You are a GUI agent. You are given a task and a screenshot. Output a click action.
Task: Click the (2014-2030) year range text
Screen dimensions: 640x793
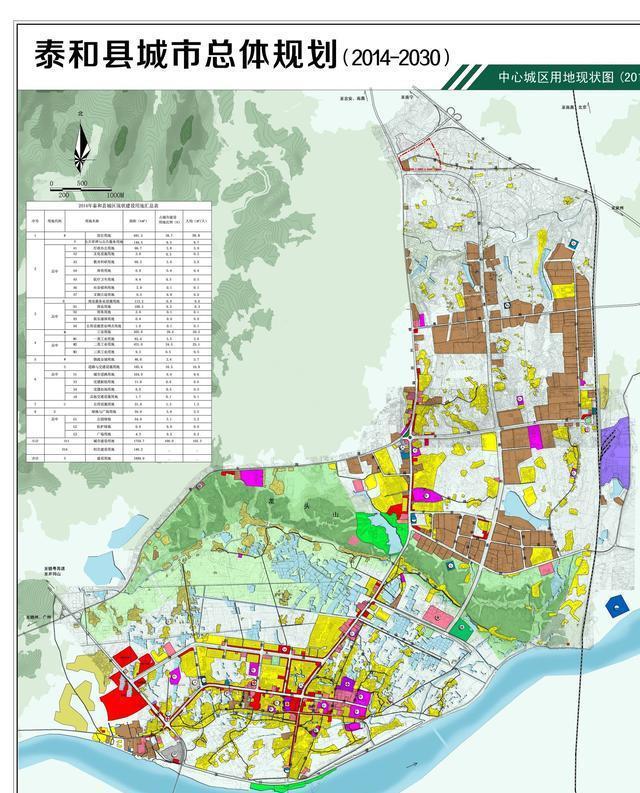point(395,57)
